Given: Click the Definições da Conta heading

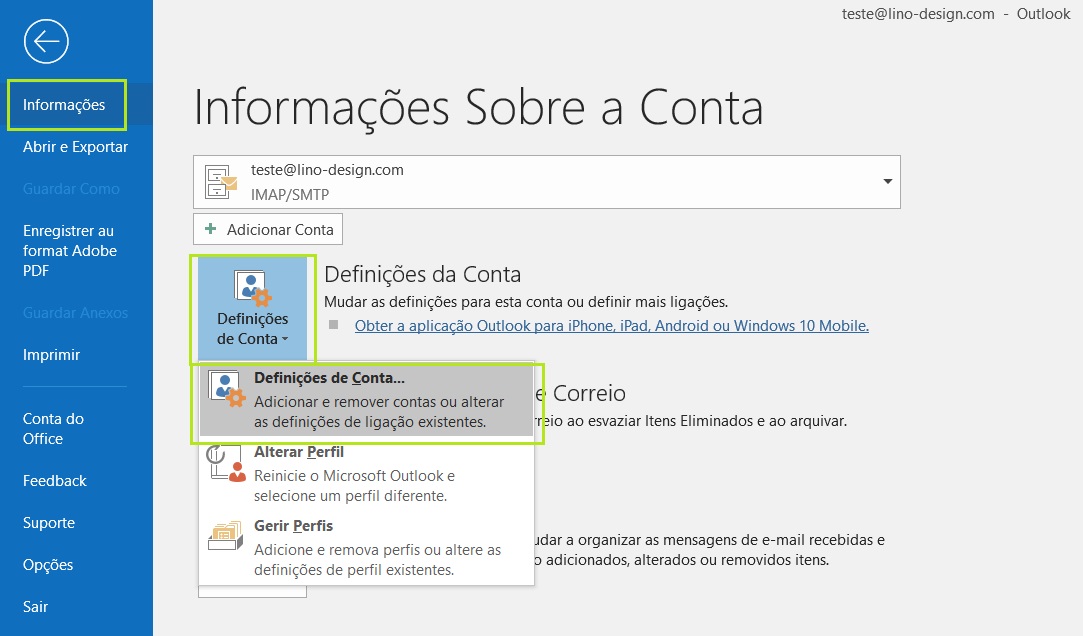Looking at the screenshot, I should point(423,274).
